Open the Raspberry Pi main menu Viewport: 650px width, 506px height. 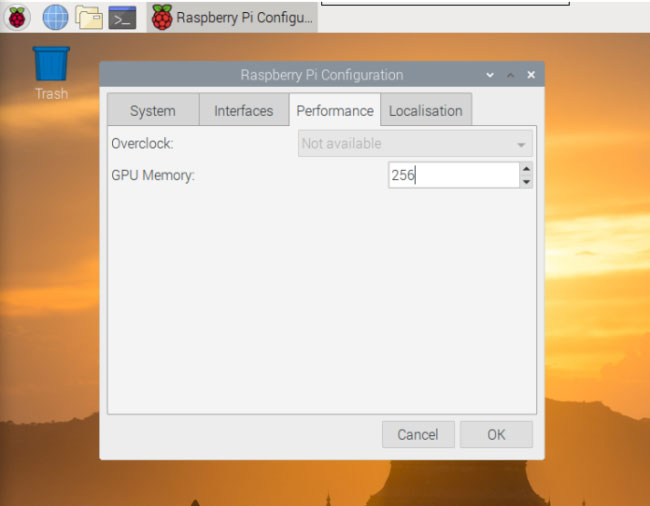17,17
